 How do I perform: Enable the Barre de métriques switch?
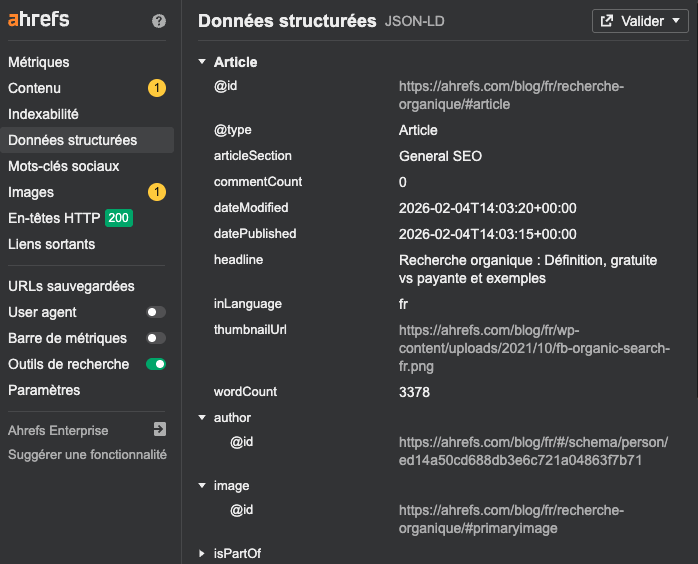[x=156, y=338]
